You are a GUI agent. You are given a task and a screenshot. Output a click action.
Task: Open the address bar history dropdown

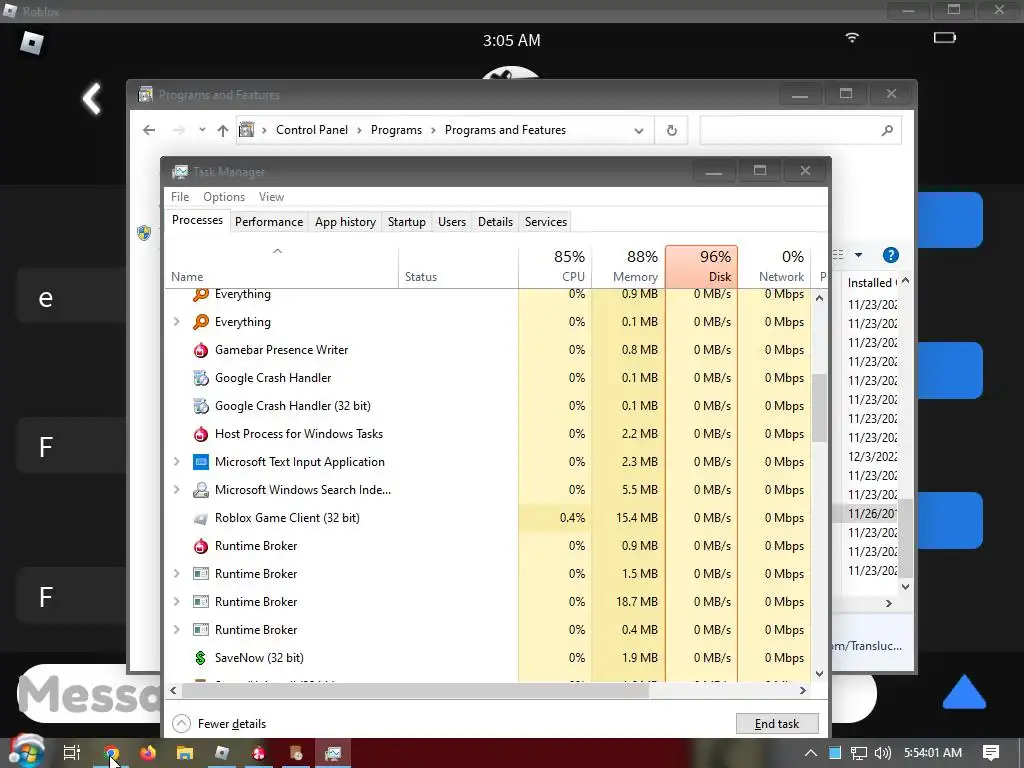(639, 131)
